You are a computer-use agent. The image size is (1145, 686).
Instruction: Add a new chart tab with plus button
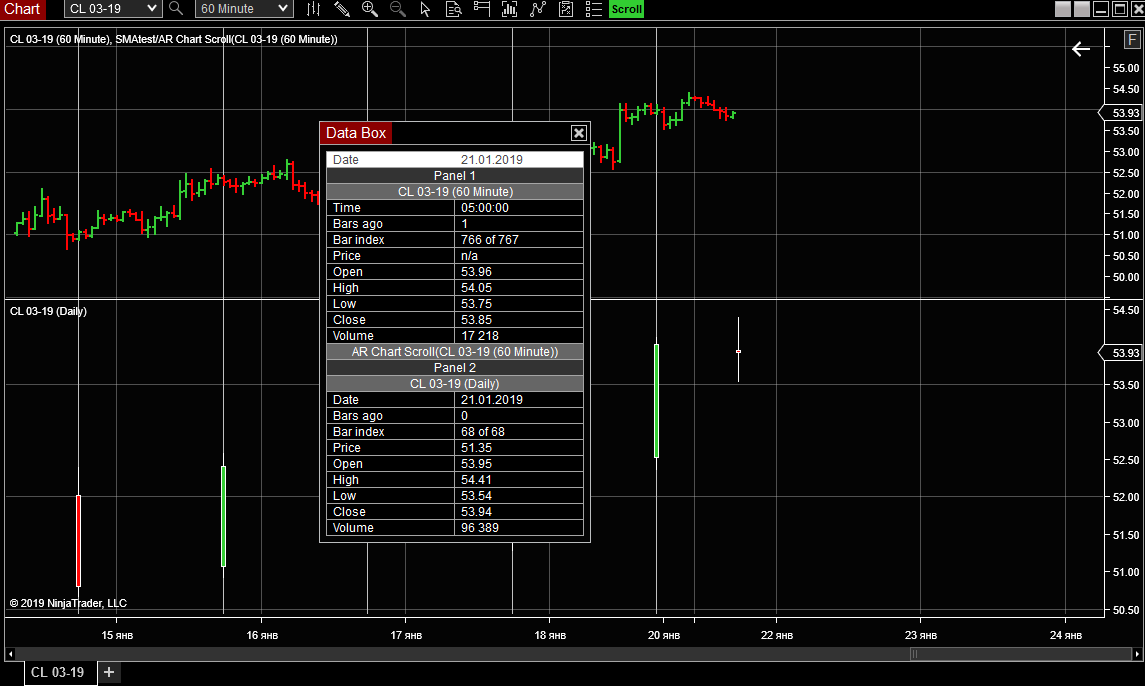(x=109, y=672)
